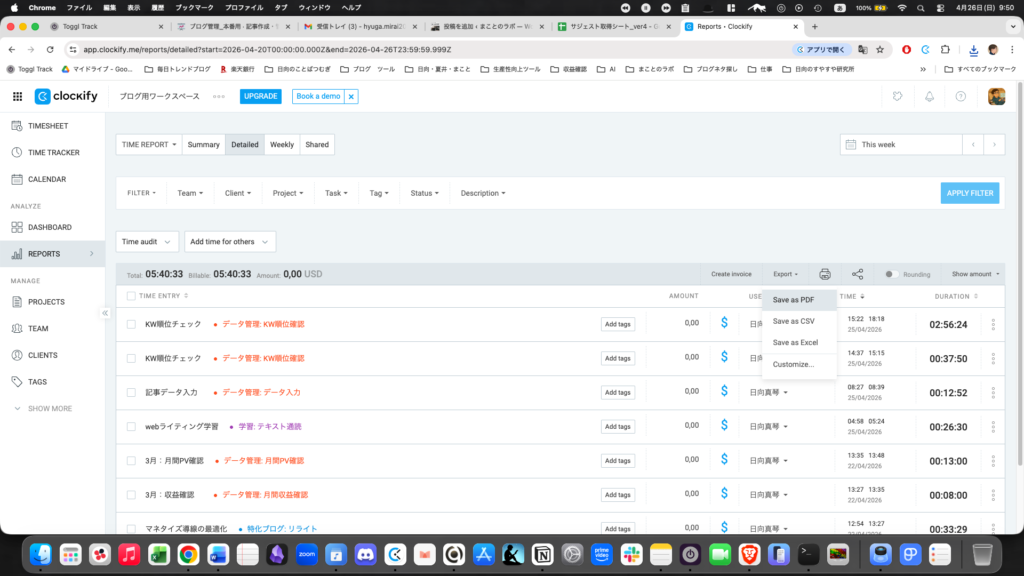Click the UPGRADE button

click(x=259, y=96)
